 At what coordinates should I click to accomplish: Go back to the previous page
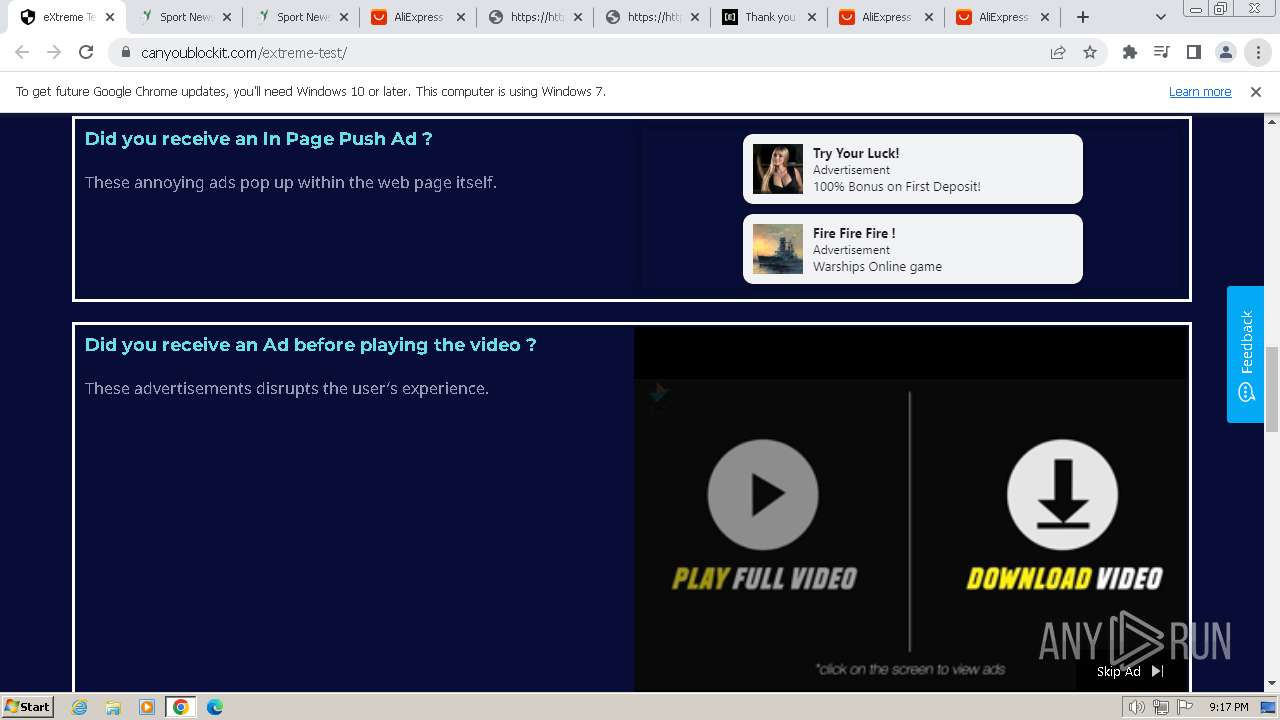tap(22, 52)
